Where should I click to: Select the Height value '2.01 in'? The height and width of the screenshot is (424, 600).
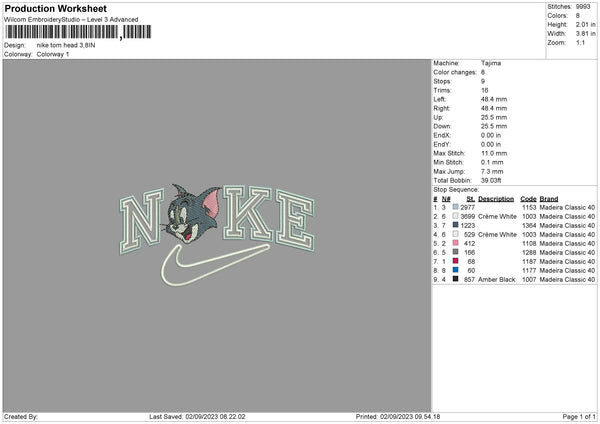point(585,24)
